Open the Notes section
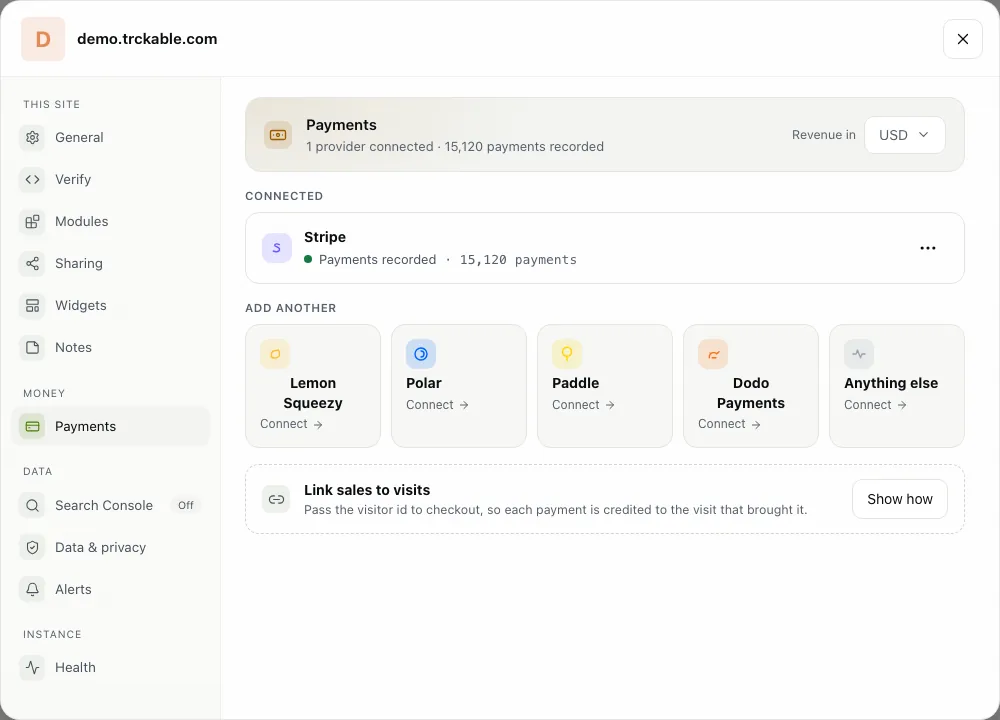 point(110,348)
